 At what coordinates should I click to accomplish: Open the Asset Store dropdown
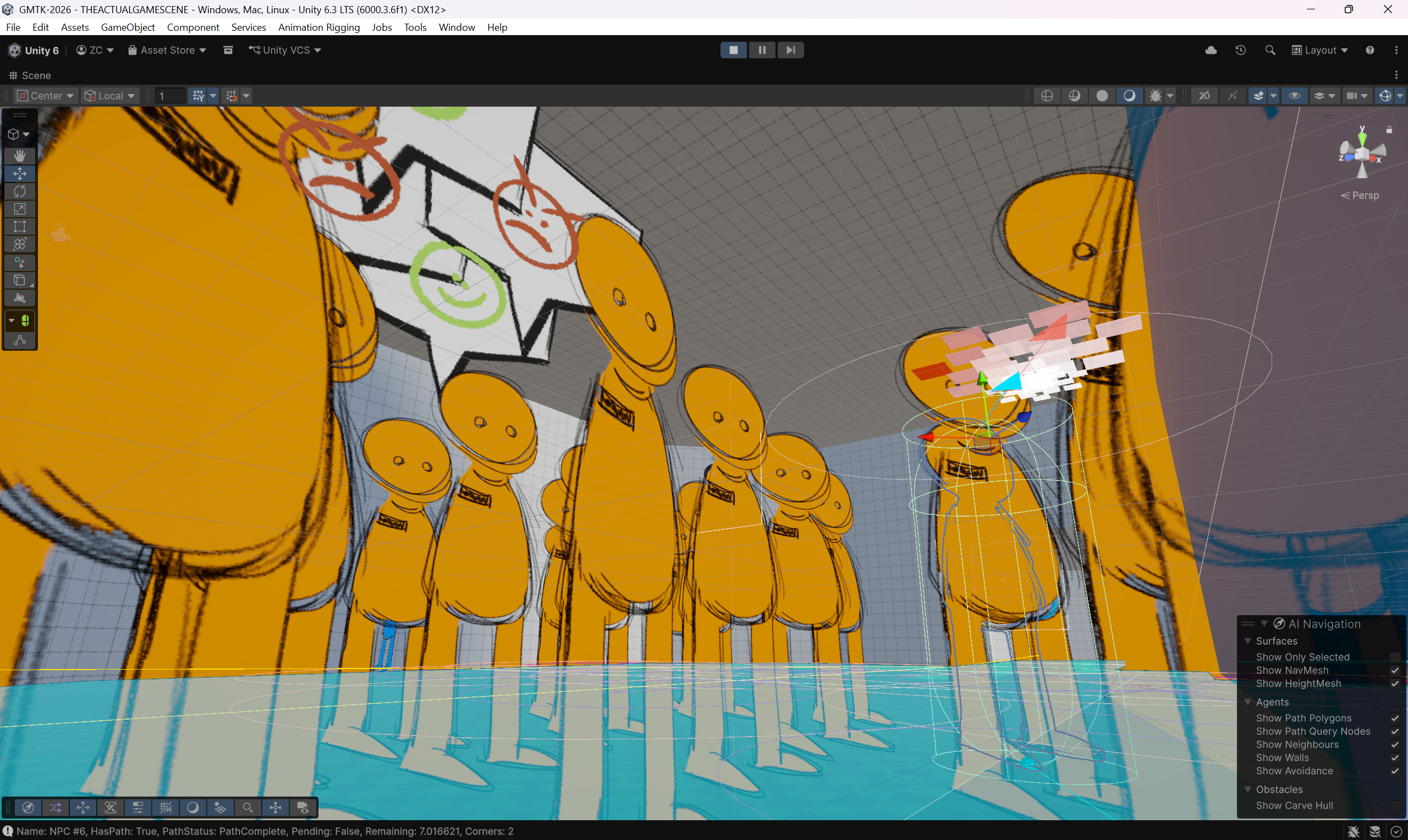167,51
